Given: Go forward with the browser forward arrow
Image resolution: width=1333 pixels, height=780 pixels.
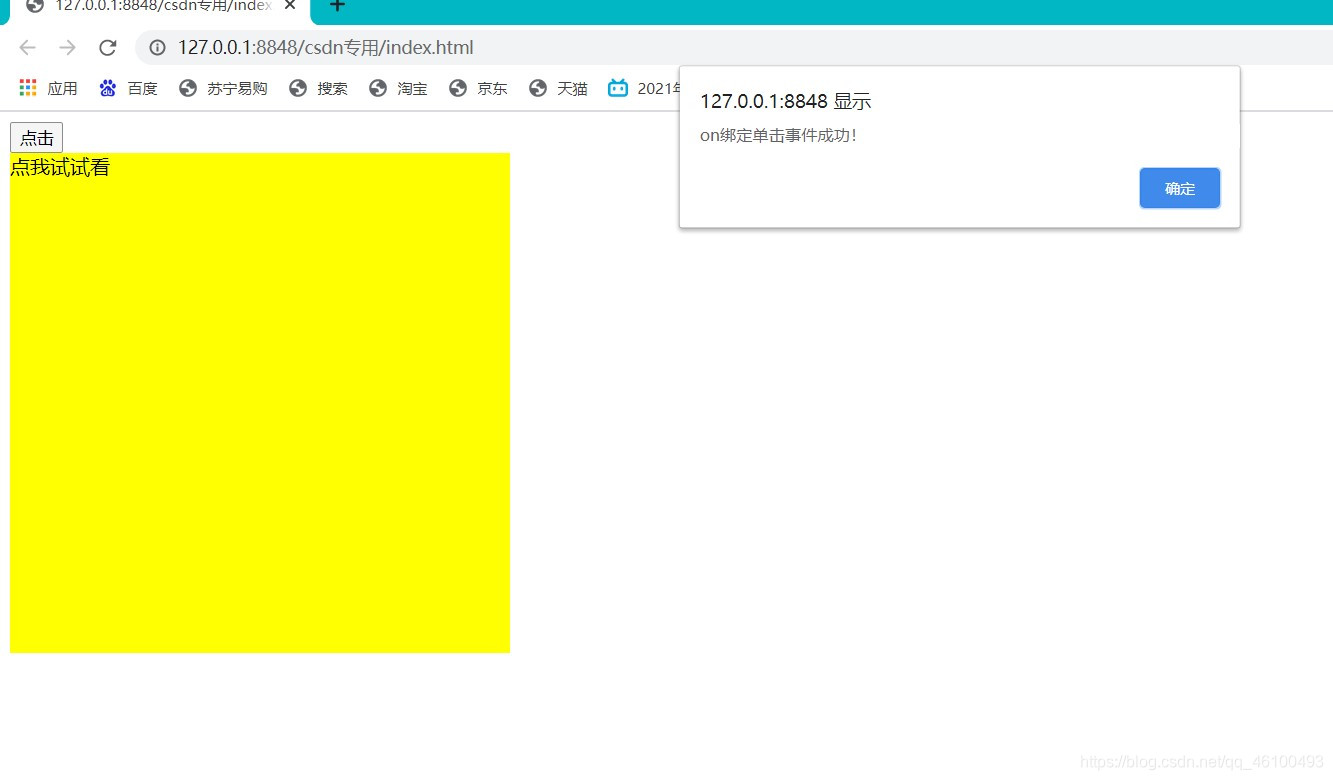Looking at the screenshot, I should (x=67, y=47).
